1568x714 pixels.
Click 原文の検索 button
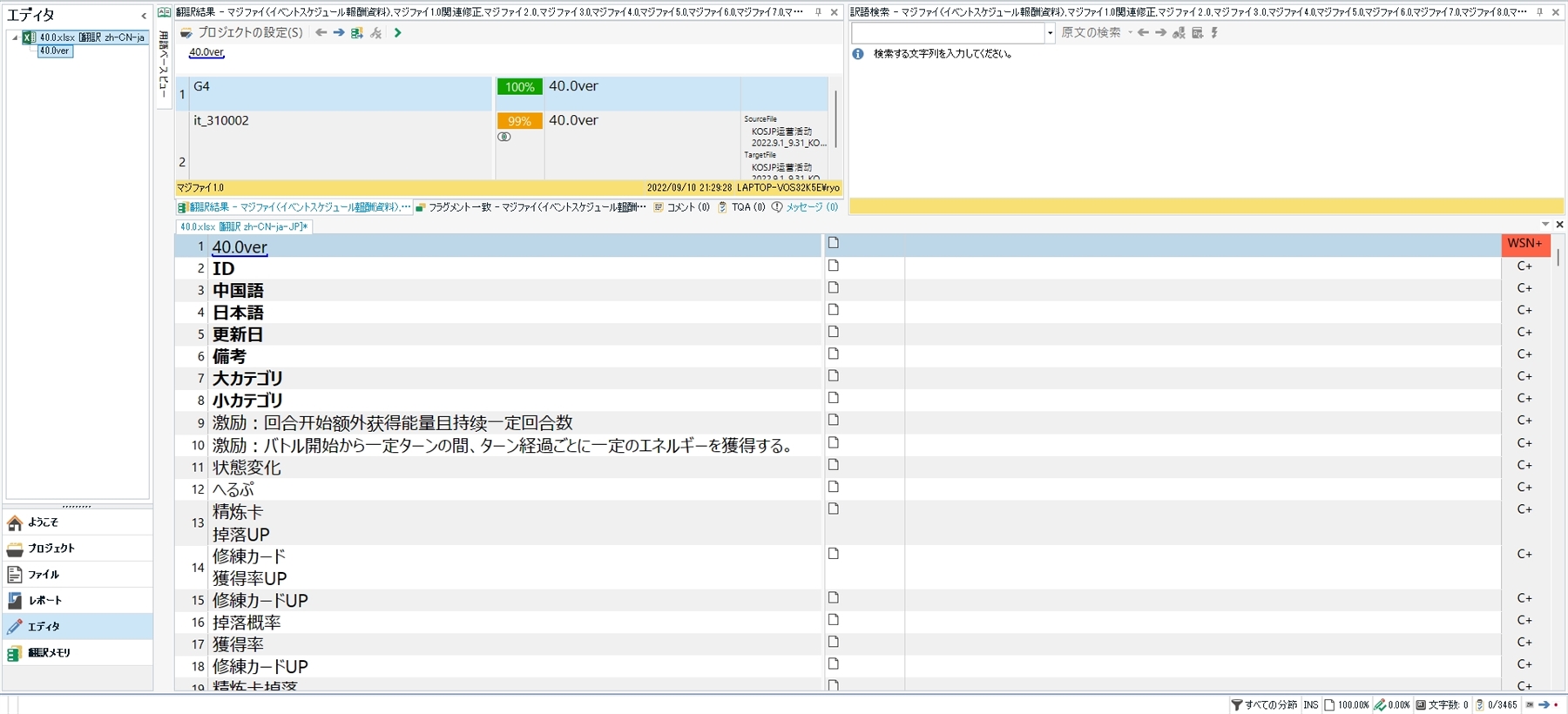(x=1091, y=33)
